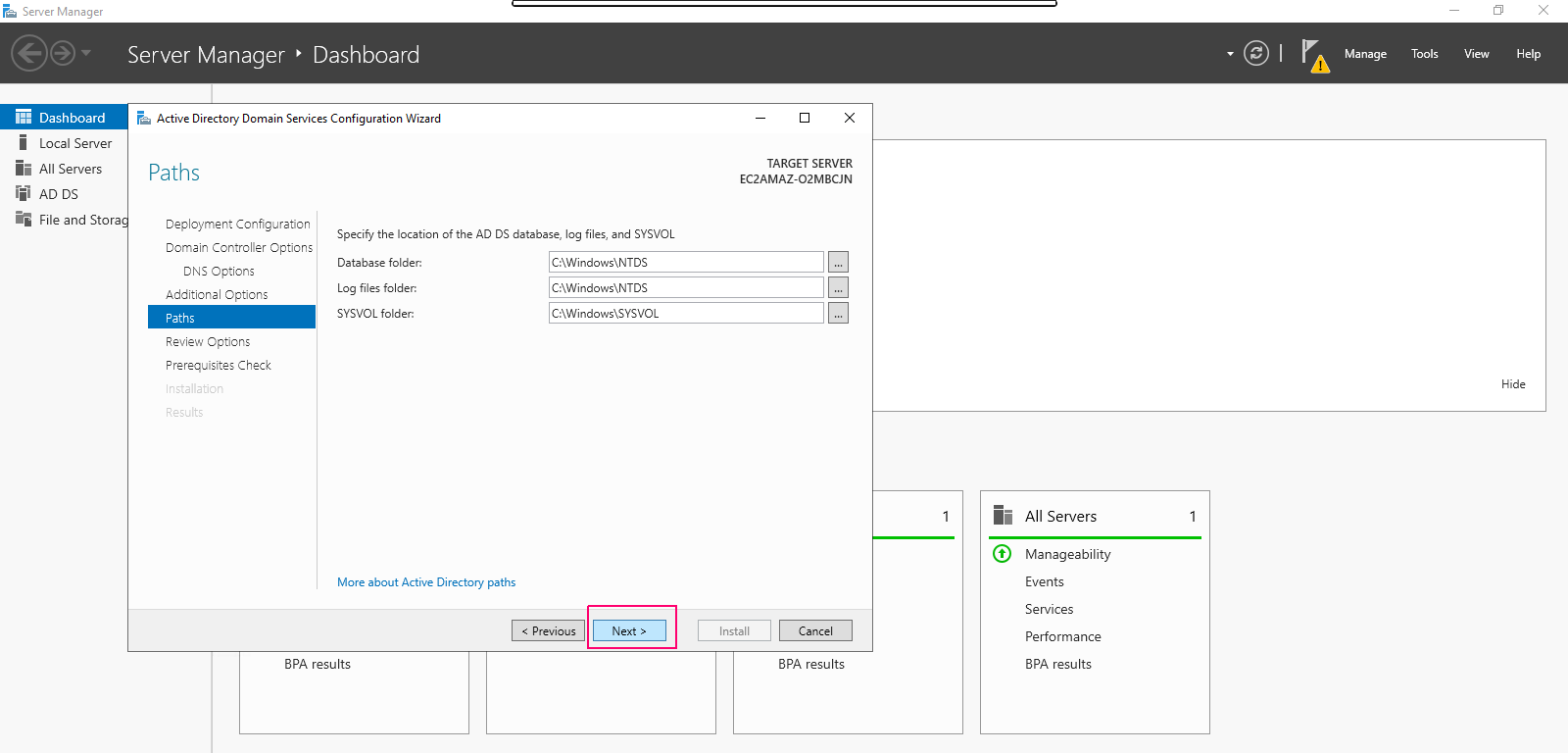Go to Review Options wizard step
Image resolution: width=1568 pixels, height=753 pixels.
coord(208,342)
